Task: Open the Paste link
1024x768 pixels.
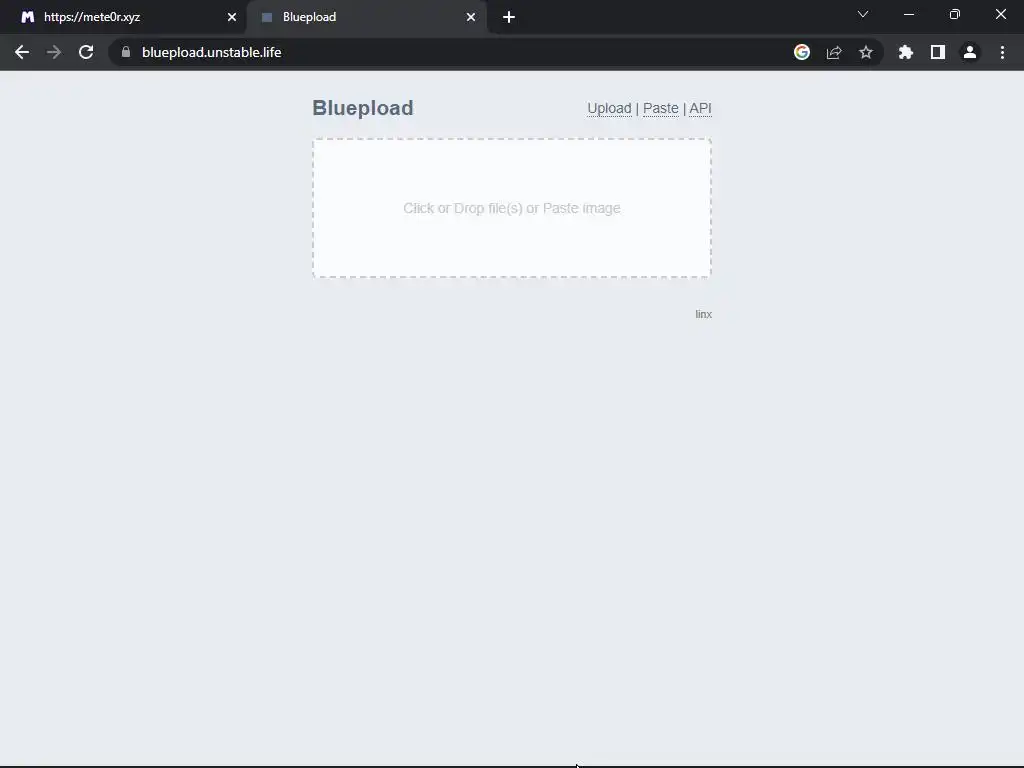Action: click(x=661, y=108)
